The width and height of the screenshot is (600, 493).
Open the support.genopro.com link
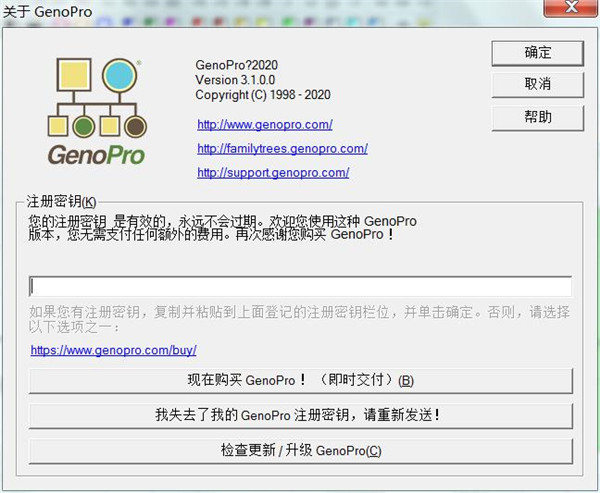[x=273, y=173]
